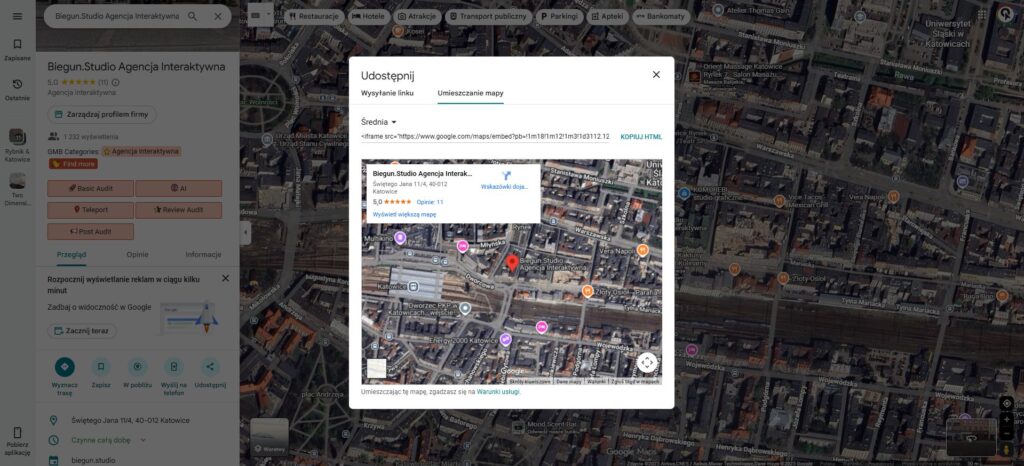Image resolution: width=1024 pixels, height=466 pixels.
Task: Click the search magnifier icon
Action: point(192,16)
